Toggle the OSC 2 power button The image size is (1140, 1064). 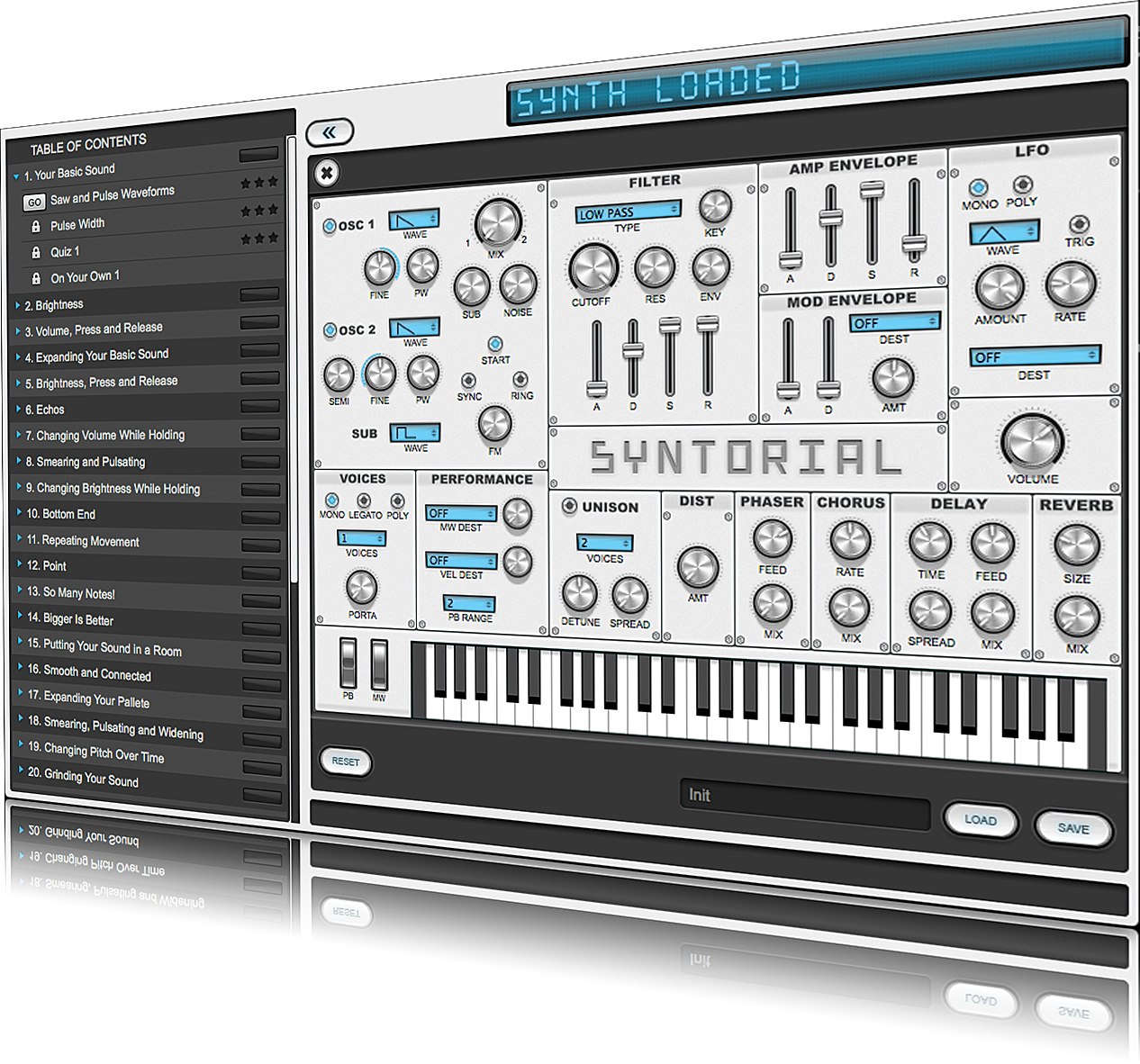point(330,330)
